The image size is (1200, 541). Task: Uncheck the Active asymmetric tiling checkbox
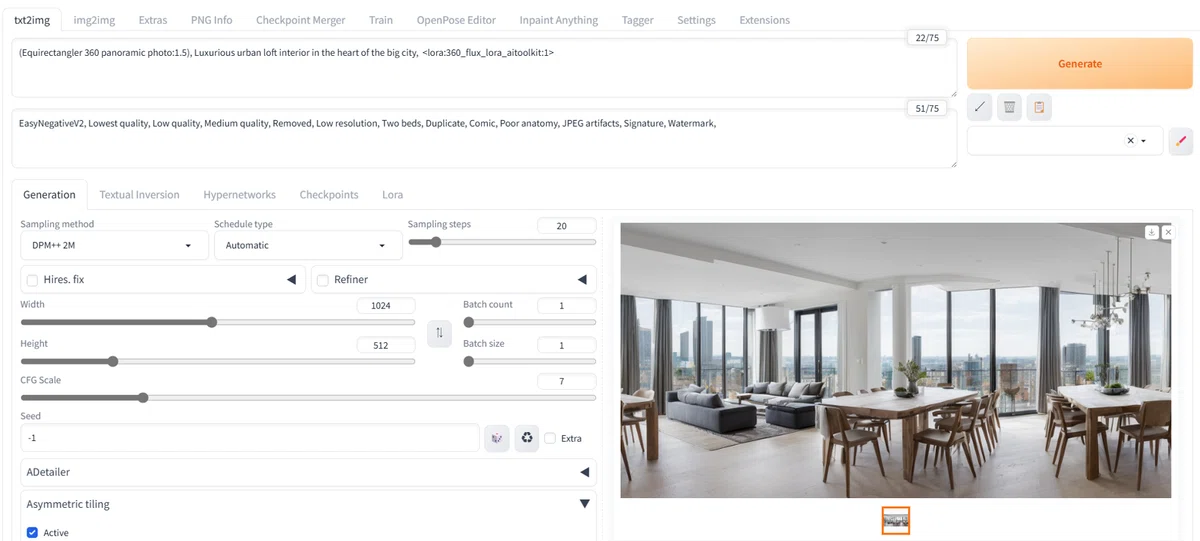pos(32,533)
